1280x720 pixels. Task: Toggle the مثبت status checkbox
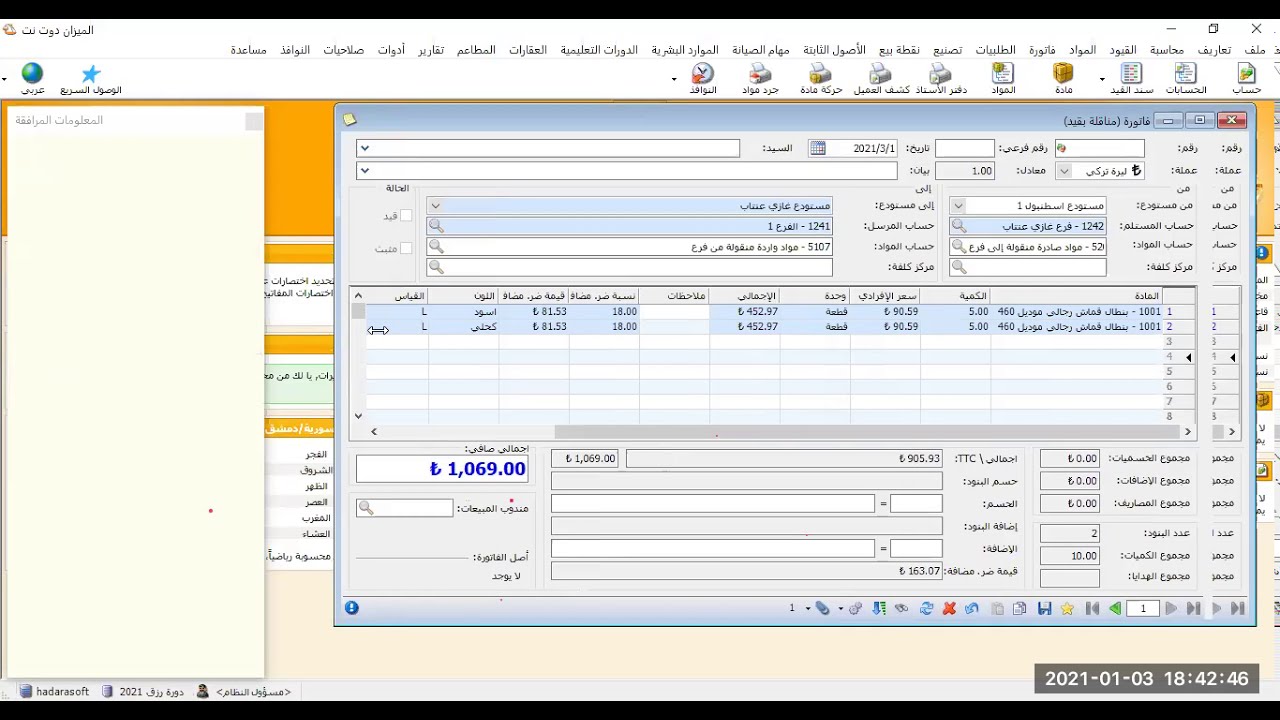(405, 248)
